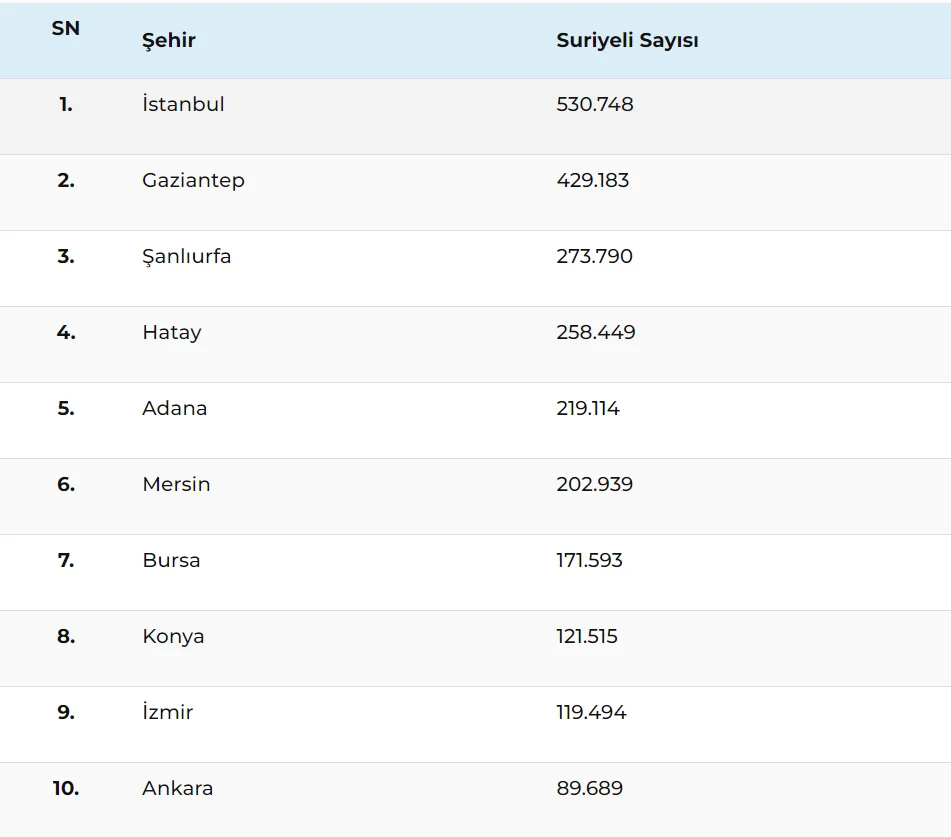Screen dimensions: 951x837
Task: Click rank number 10. in the table
Action: pos(66,789)
